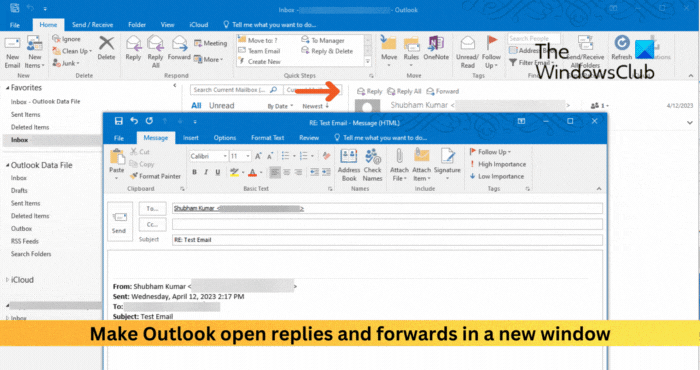Click Cut in Clipboard group
This screenshot has height=370, width=700.
coord(140,152)
